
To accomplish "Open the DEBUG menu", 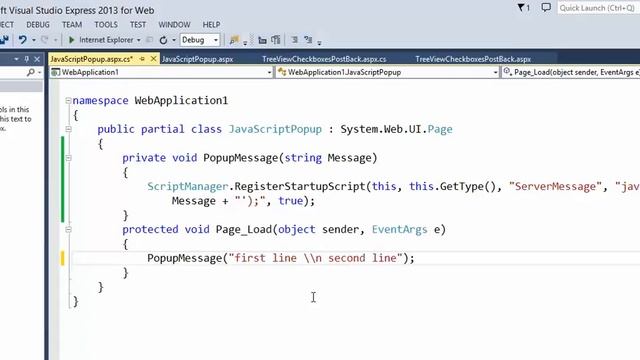I will point(38,24).
